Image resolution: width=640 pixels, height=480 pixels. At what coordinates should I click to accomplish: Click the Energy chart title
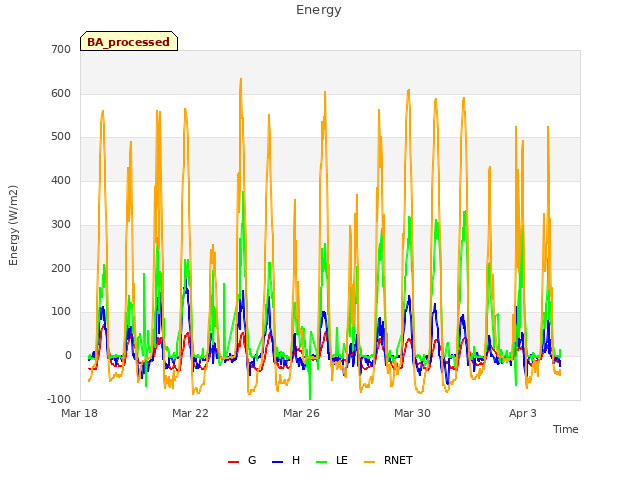pos(319,10)
